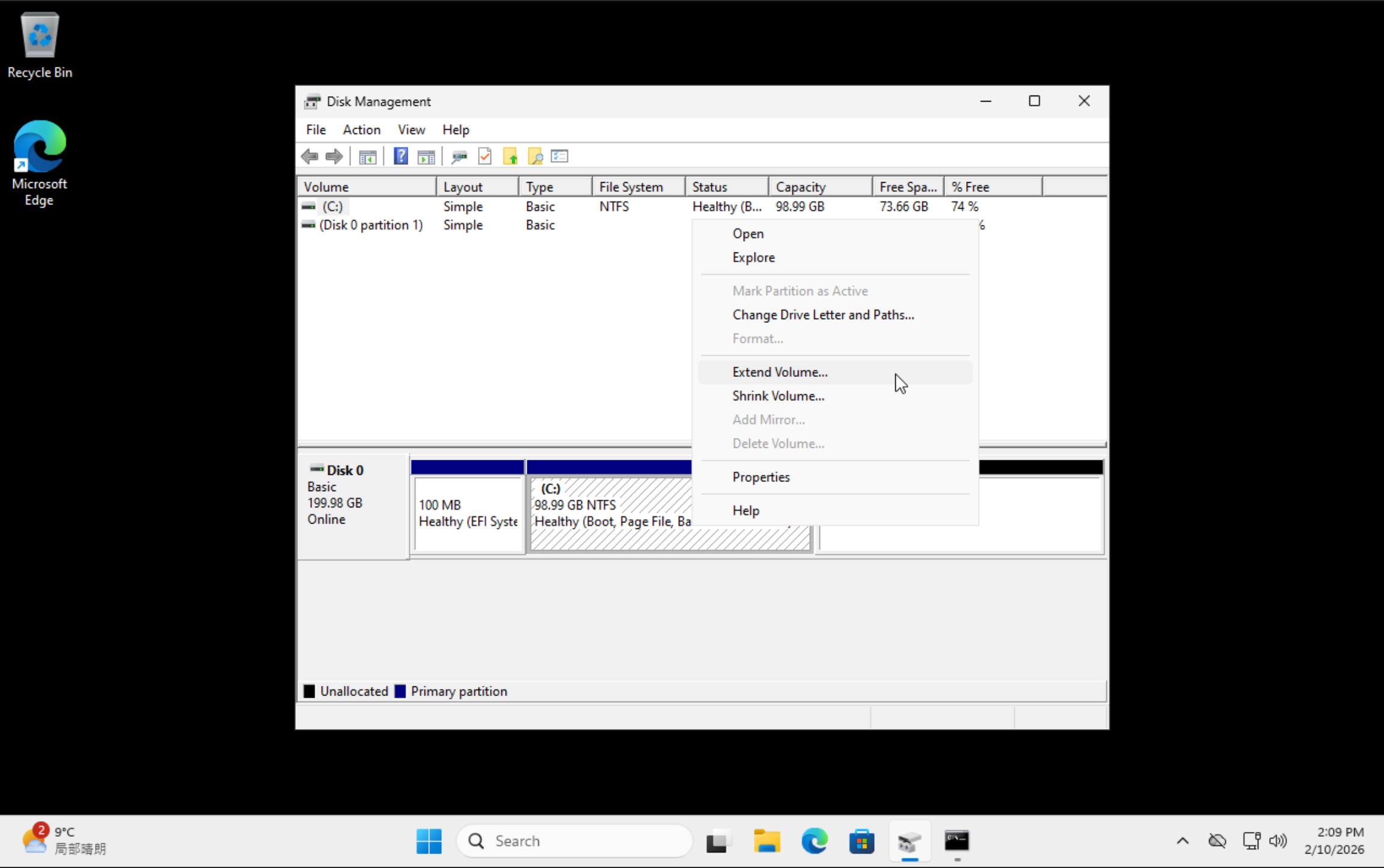Click the blue Help question-mark toolbar icon

coord(400,157)
